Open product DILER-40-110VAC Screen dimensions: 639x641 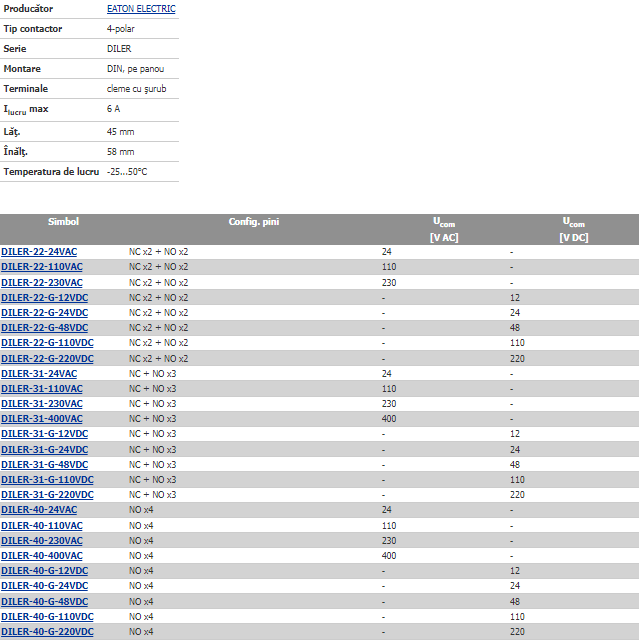(42, 526)
